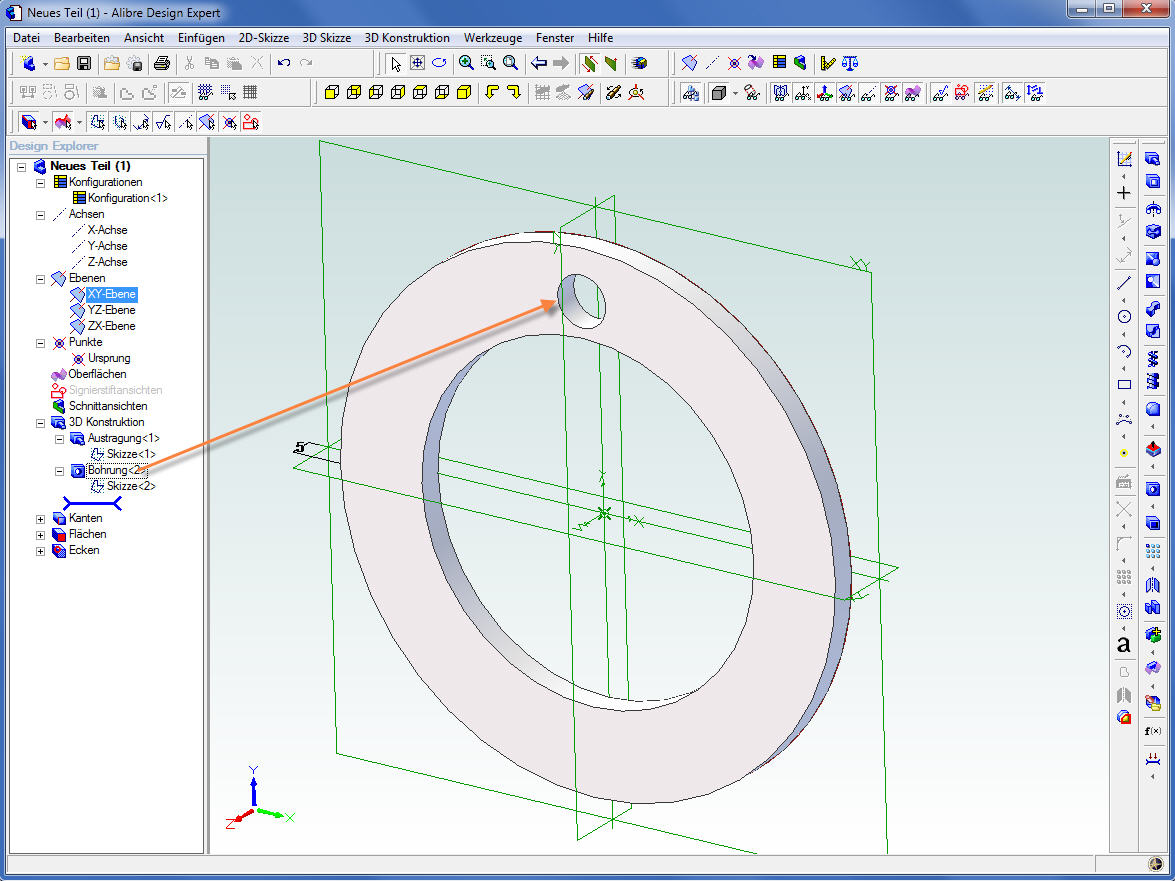Click the feature pattern dots icon
Screen dimensions: 1175x881
pyautogui.click(x=1153, y=552)
